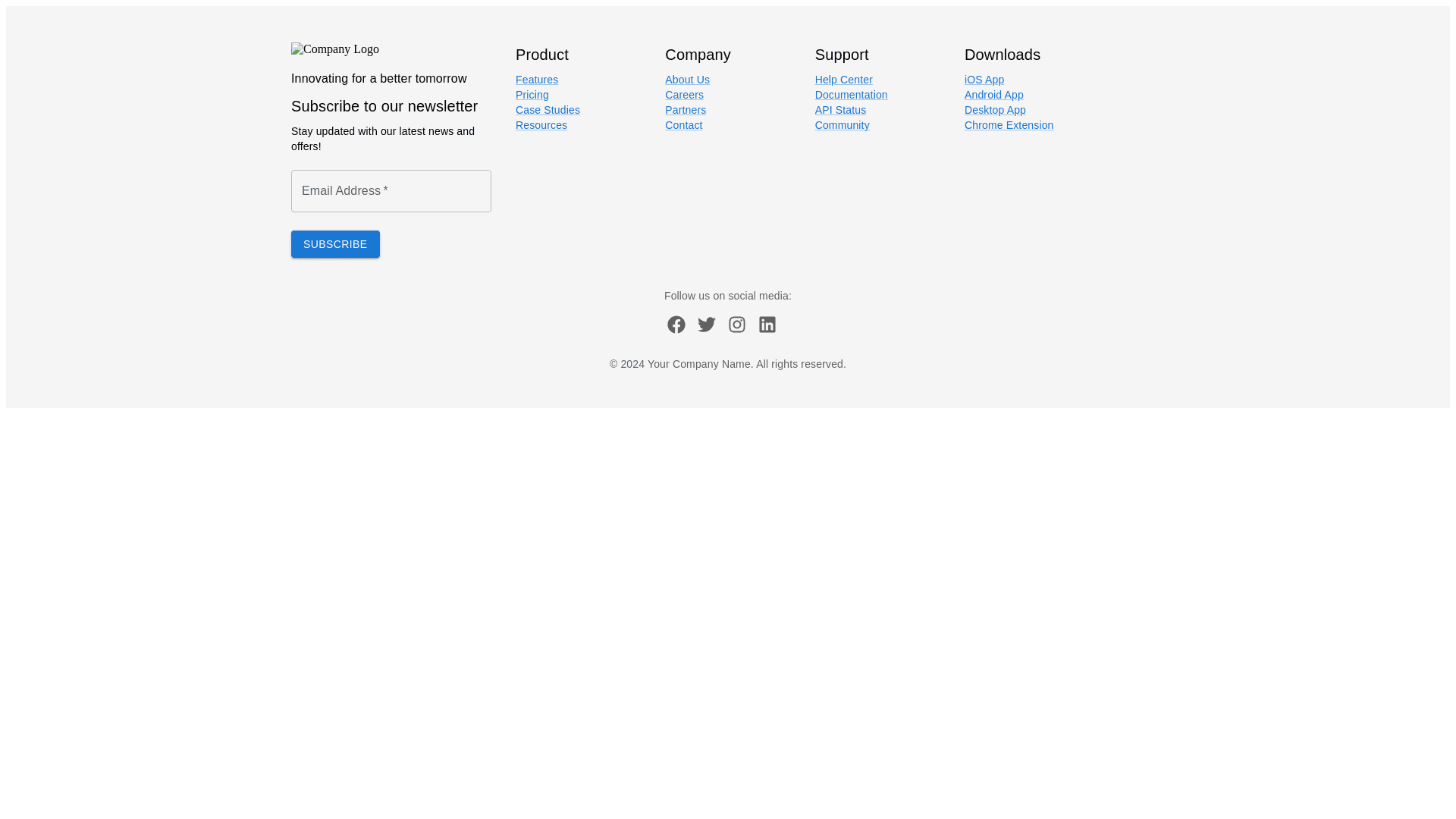Open the Community link
The image size is (1456, 819).
point(841,125)
